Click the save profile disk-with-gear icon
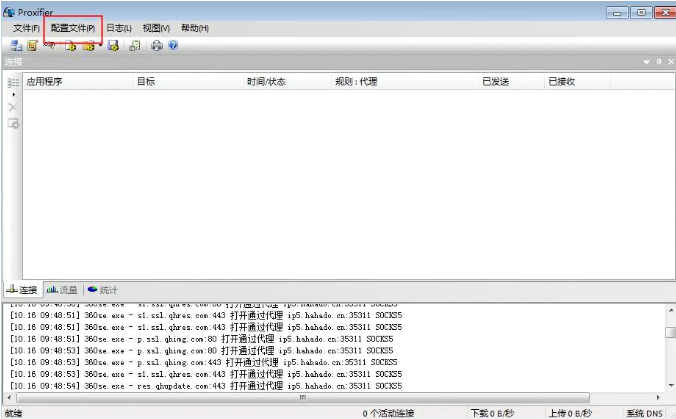676x419 pixels. click(x=113, y=45)
